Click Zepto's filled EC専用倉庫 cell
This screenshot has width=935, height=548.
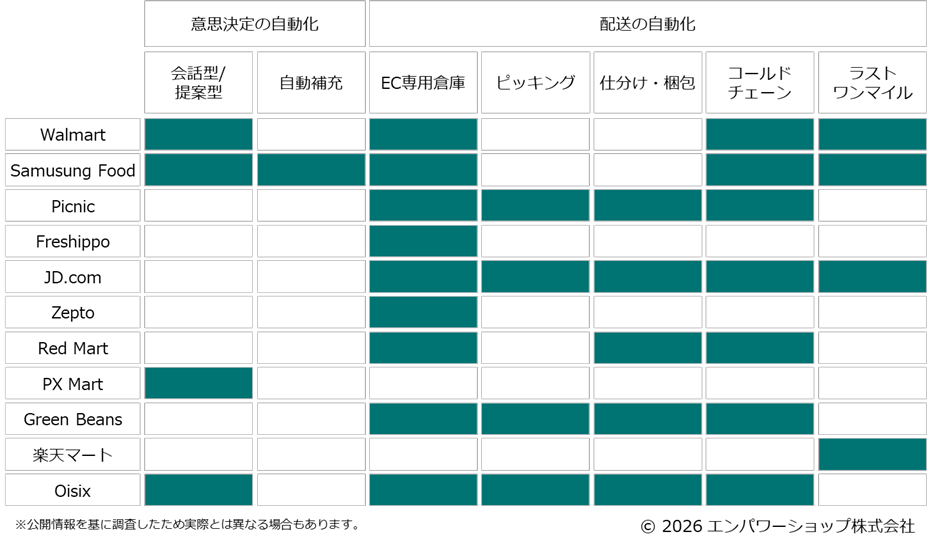coord(423,312)
